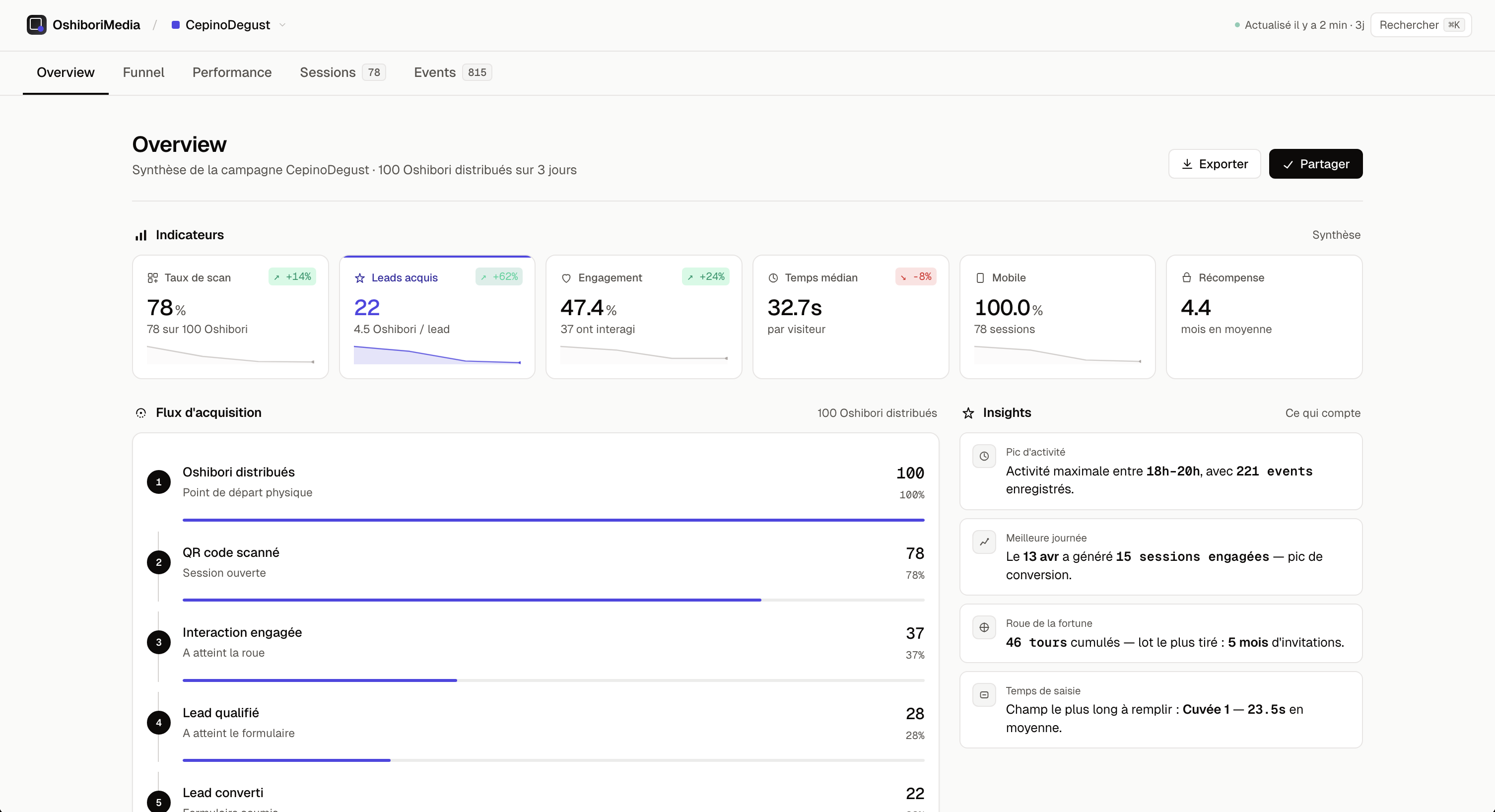Click the Overview page heading

tap(179, 144)
